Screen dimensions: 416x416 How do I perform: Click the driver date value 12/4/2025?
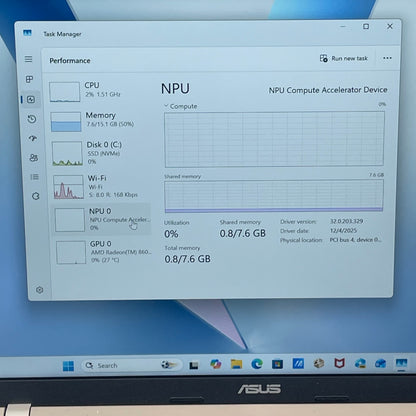click(343, 230)
